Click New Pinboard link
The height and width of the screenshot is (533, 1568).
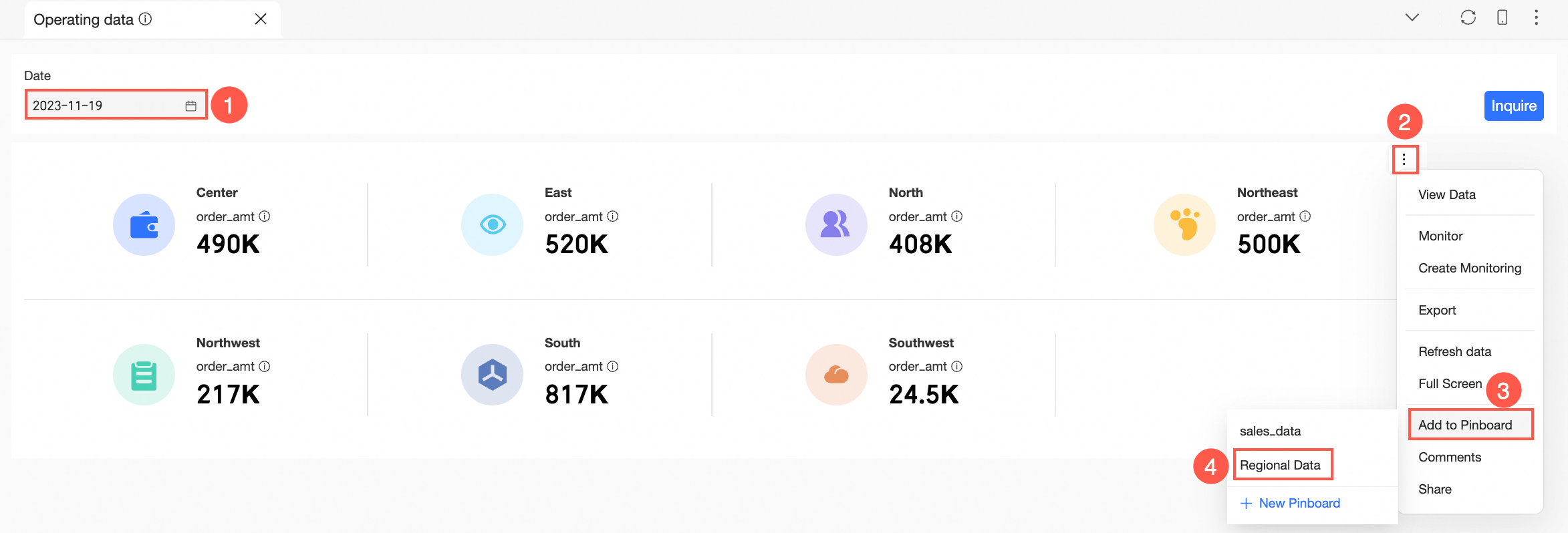point(1290,503)
